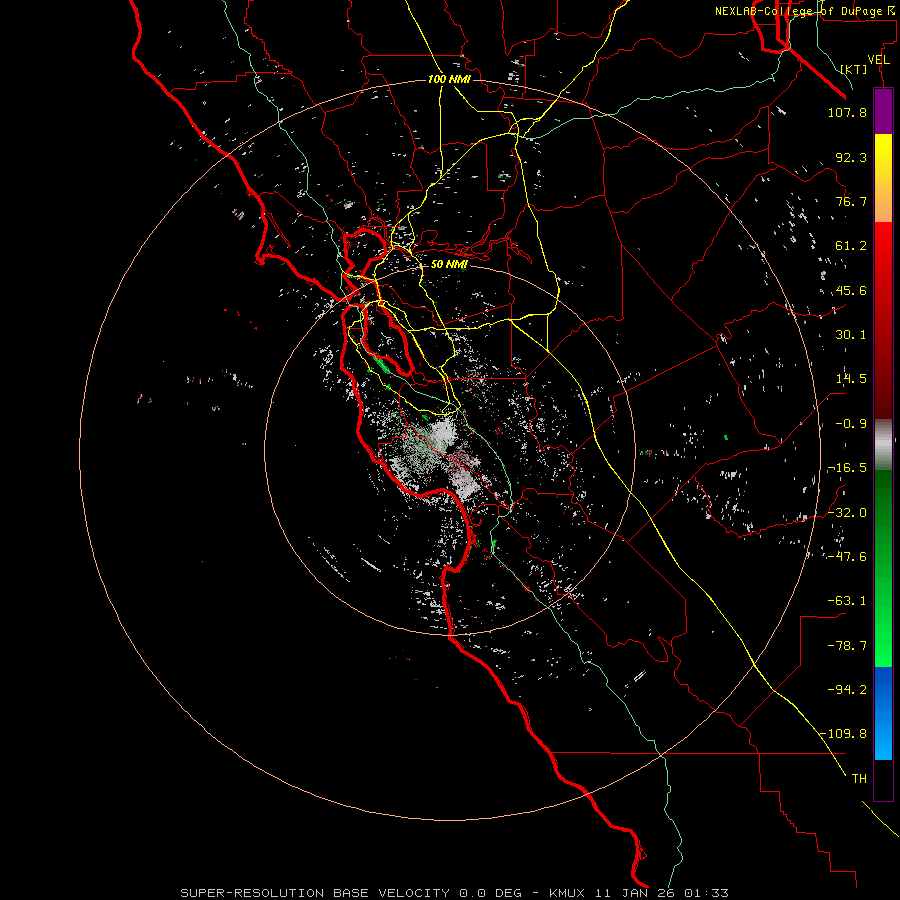Click the VEL legend title
This screenshot has height=900, width=900.
point(879,59)
